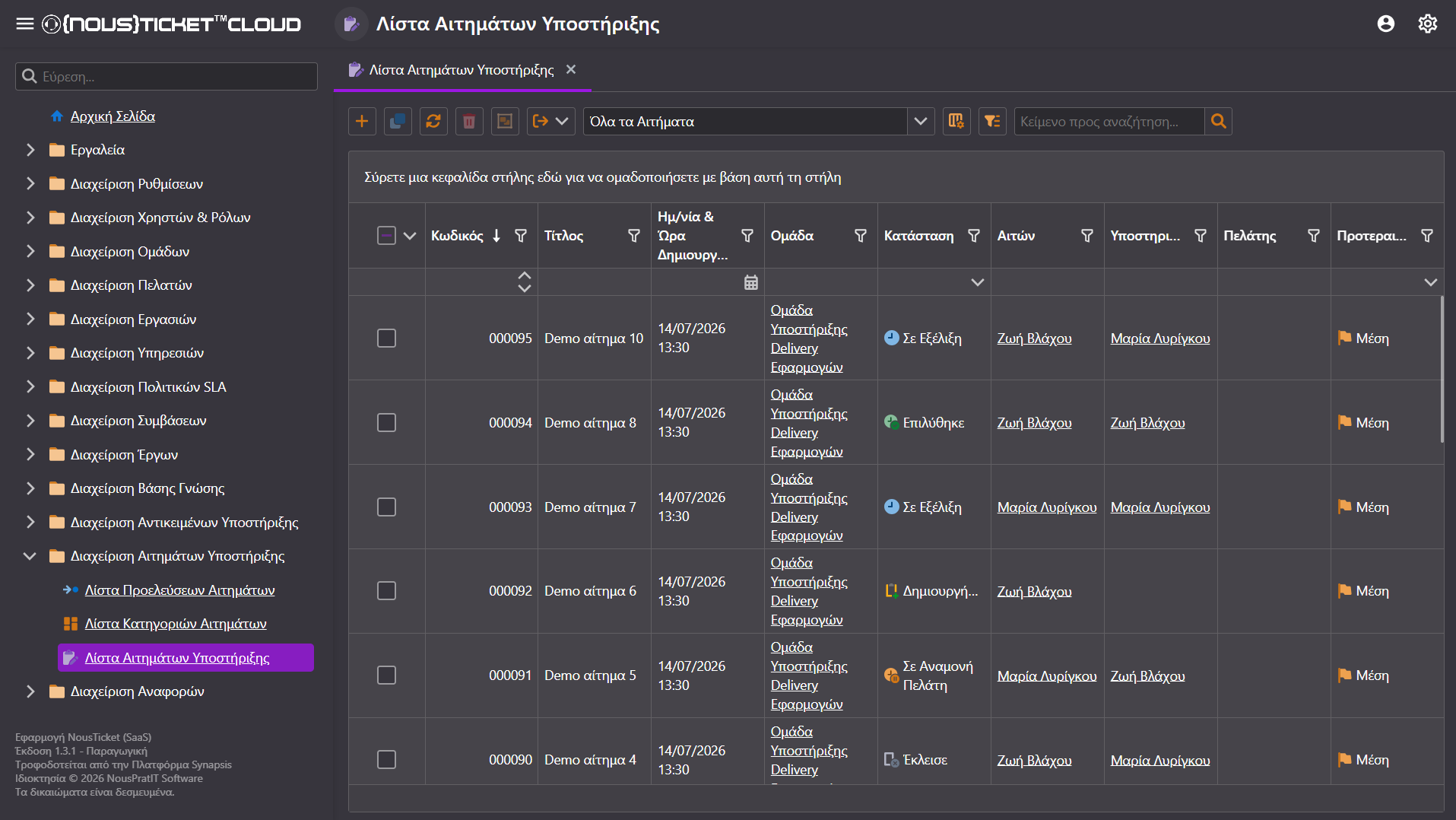Click the sidebar Εύρεση search field
Screen dimensions: 1456x820
click(167, 77)
